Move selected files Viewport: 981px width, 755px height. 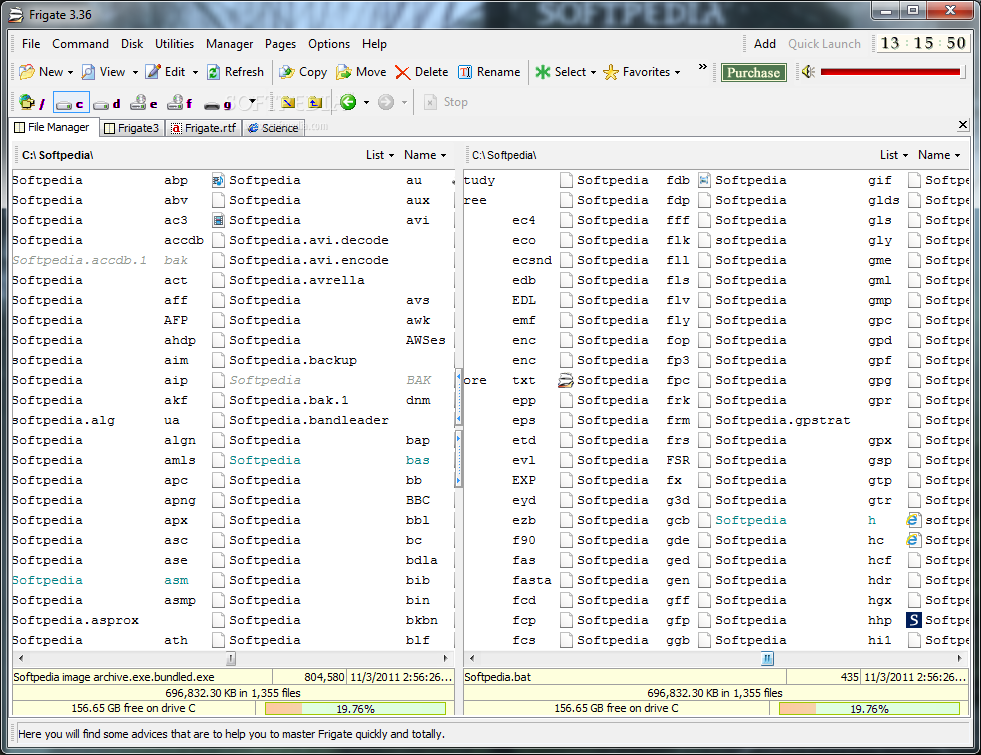361,72
